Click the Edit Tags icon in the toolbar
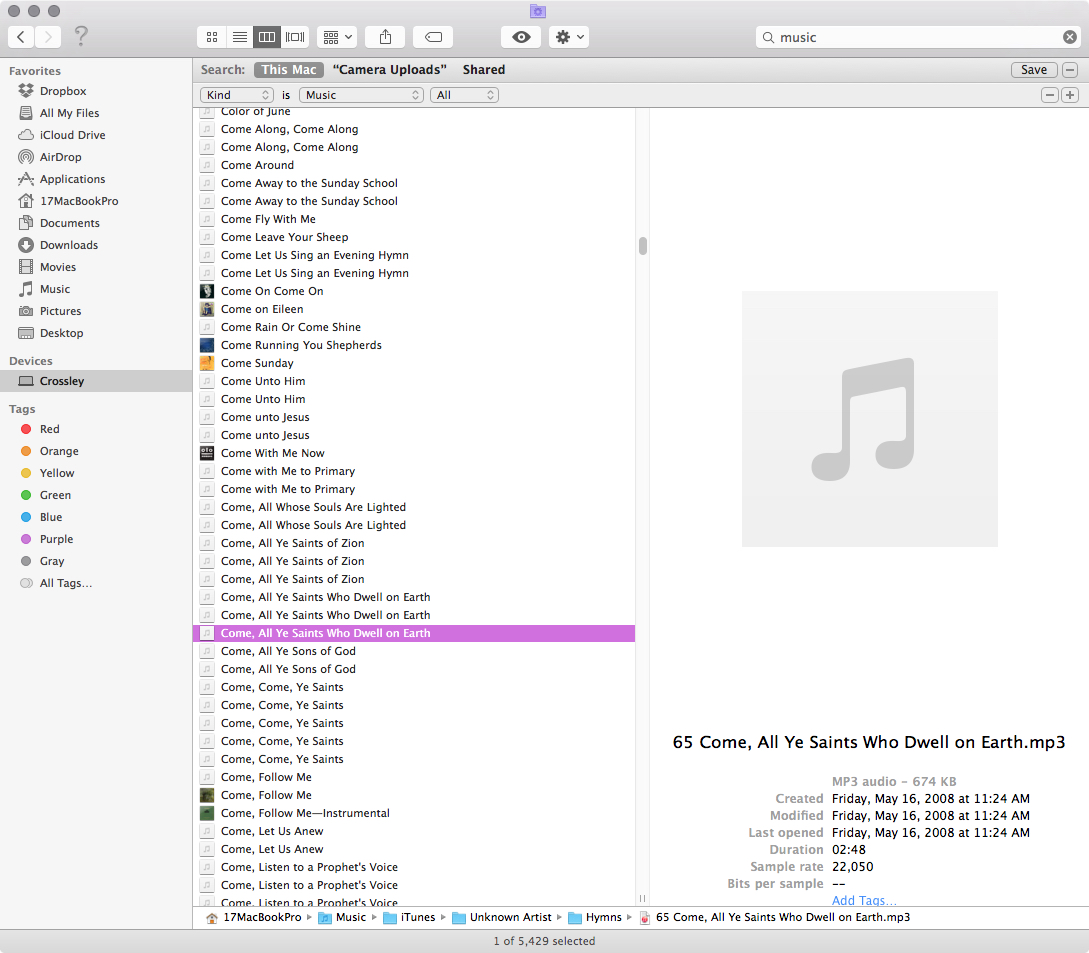This screenshot has width=1089, height=953. pos(433,37)
